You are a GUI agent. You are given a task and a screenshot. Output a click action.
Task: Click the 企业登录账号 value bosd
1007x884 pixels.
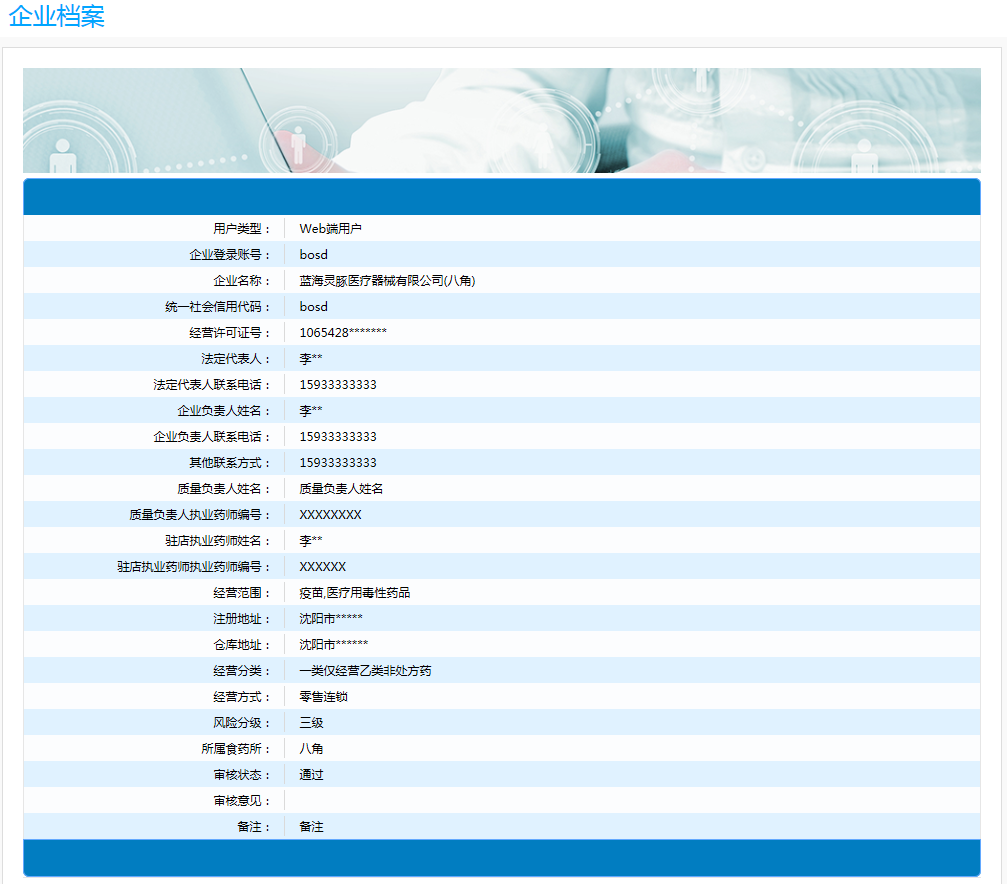(313, 255)
